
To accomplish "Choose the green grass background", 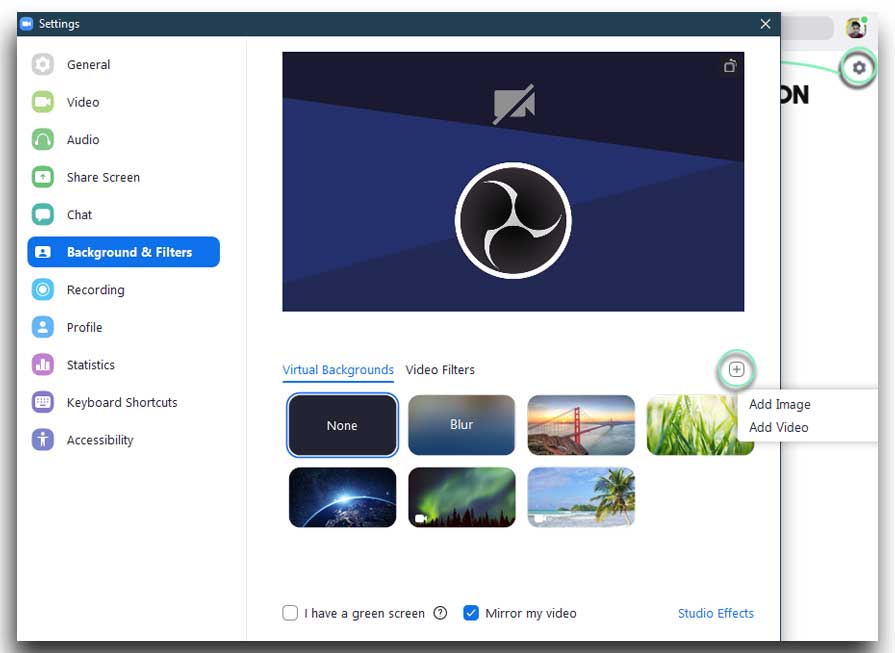I will tap(700, 425).
